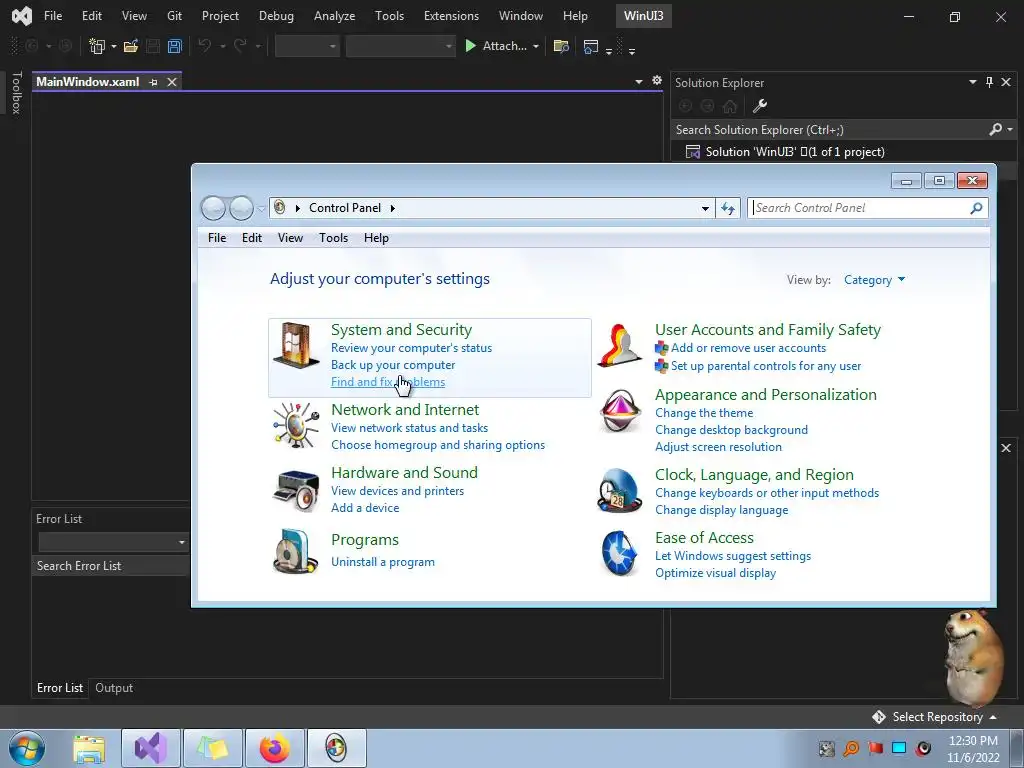Screen dimensions: 1024x768
Task: Open the Toolbox side tab
Action: tap(16, 93)
